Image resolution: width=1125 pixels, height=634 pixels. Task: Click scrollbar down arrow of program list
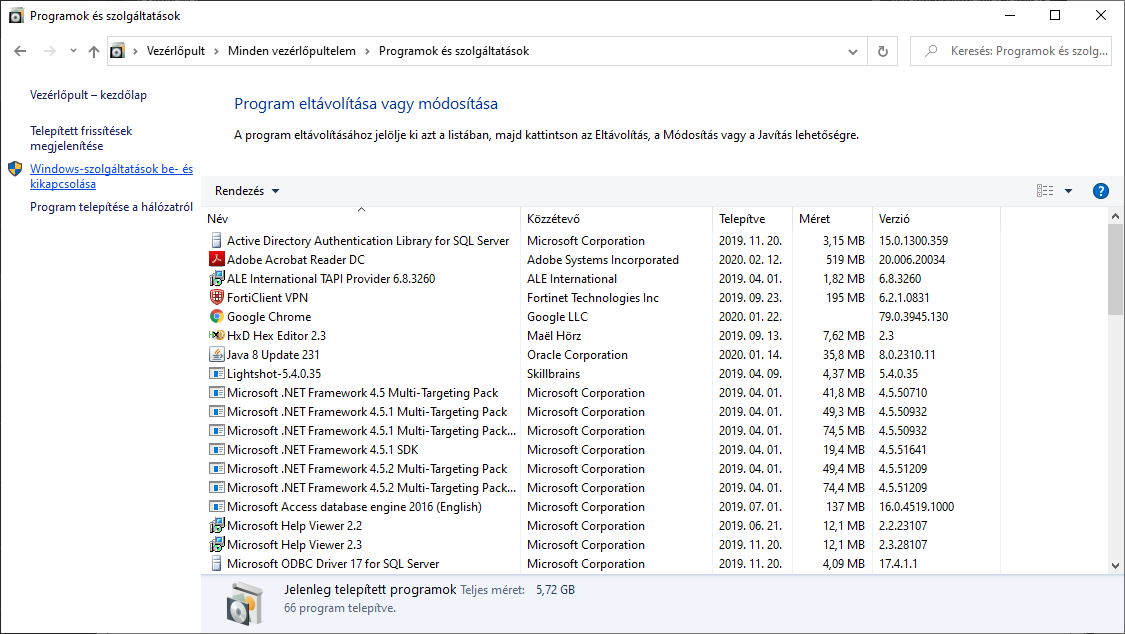(1115, 566)
